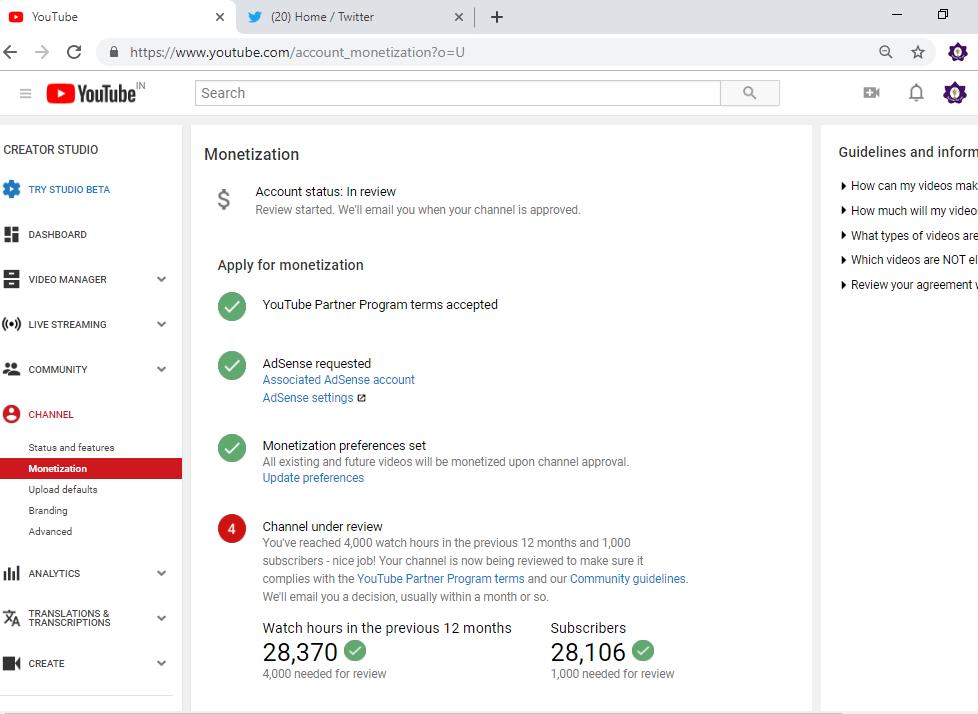Open the create video camera icon
This screenshot has height=714, width=978.
(x=871, y=93)
